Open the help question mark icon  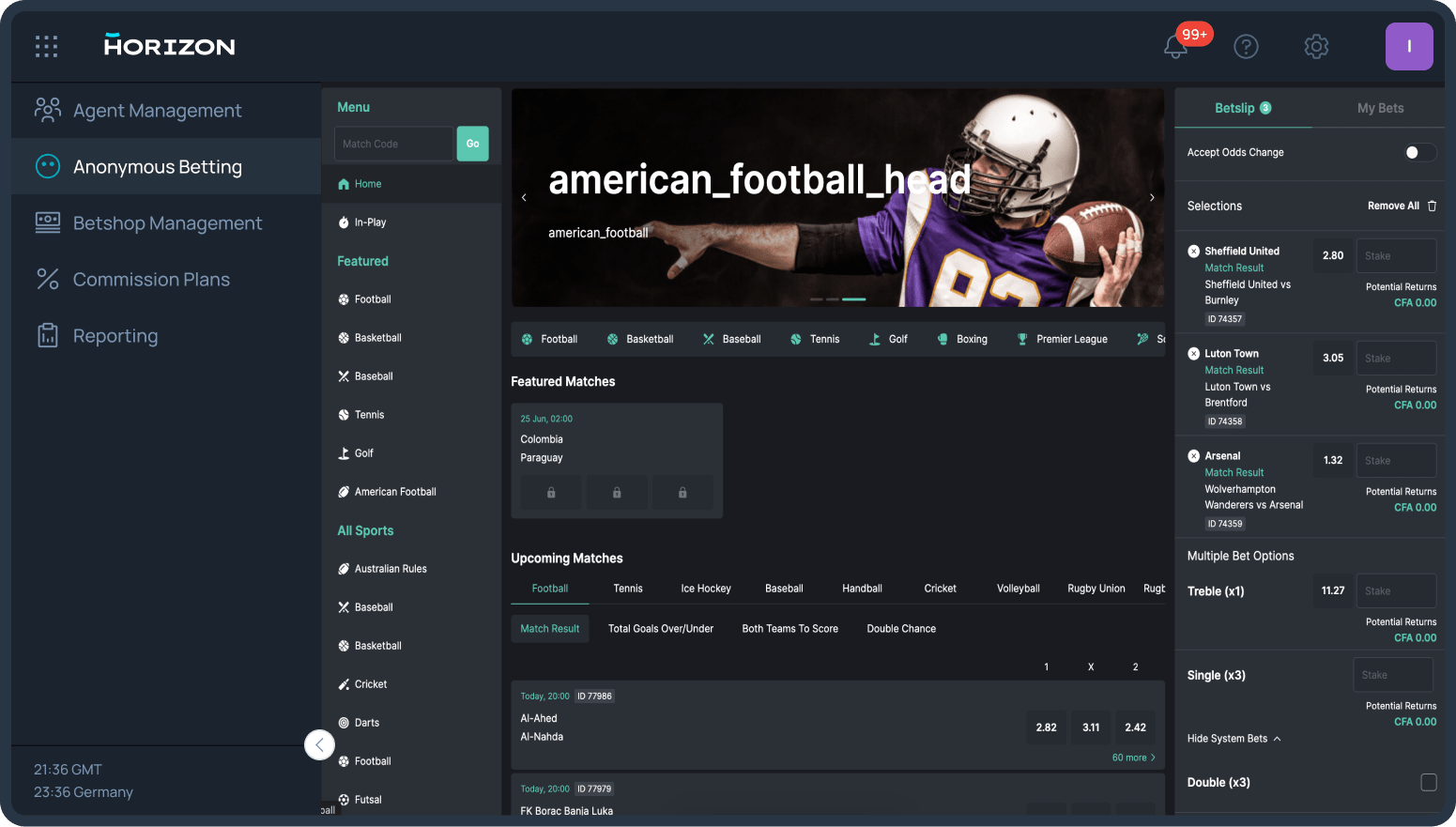pyautogui.click(x=1246, y=46)
